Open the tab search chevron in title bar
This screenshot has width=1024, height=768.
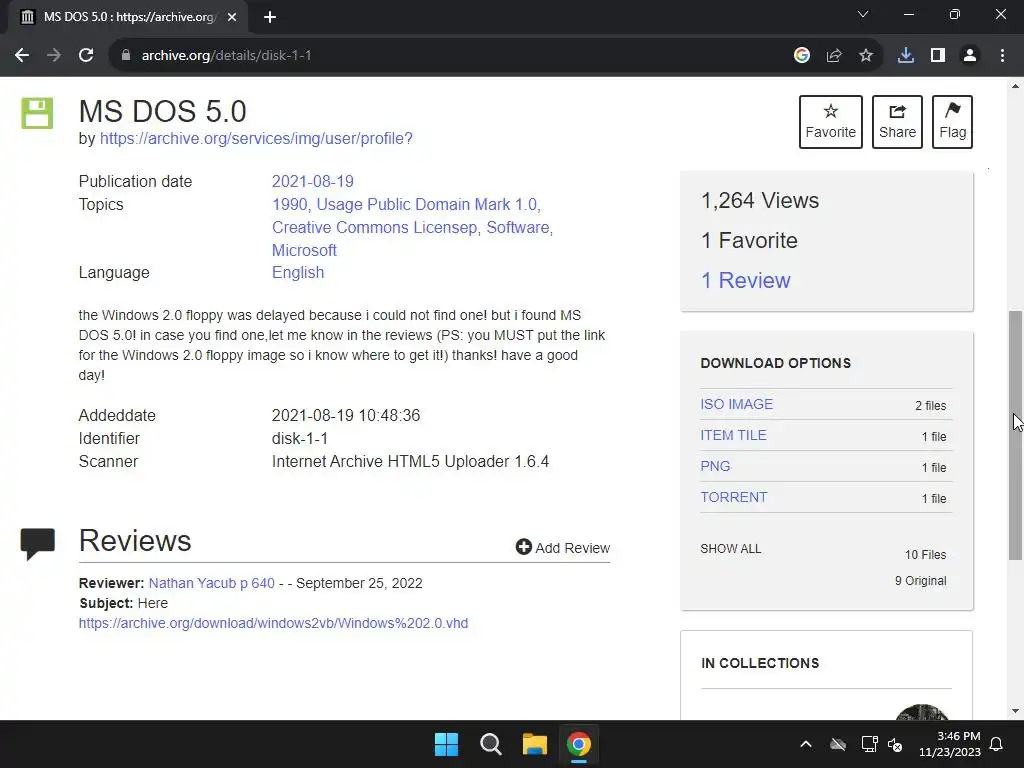(x=863, y=14)
